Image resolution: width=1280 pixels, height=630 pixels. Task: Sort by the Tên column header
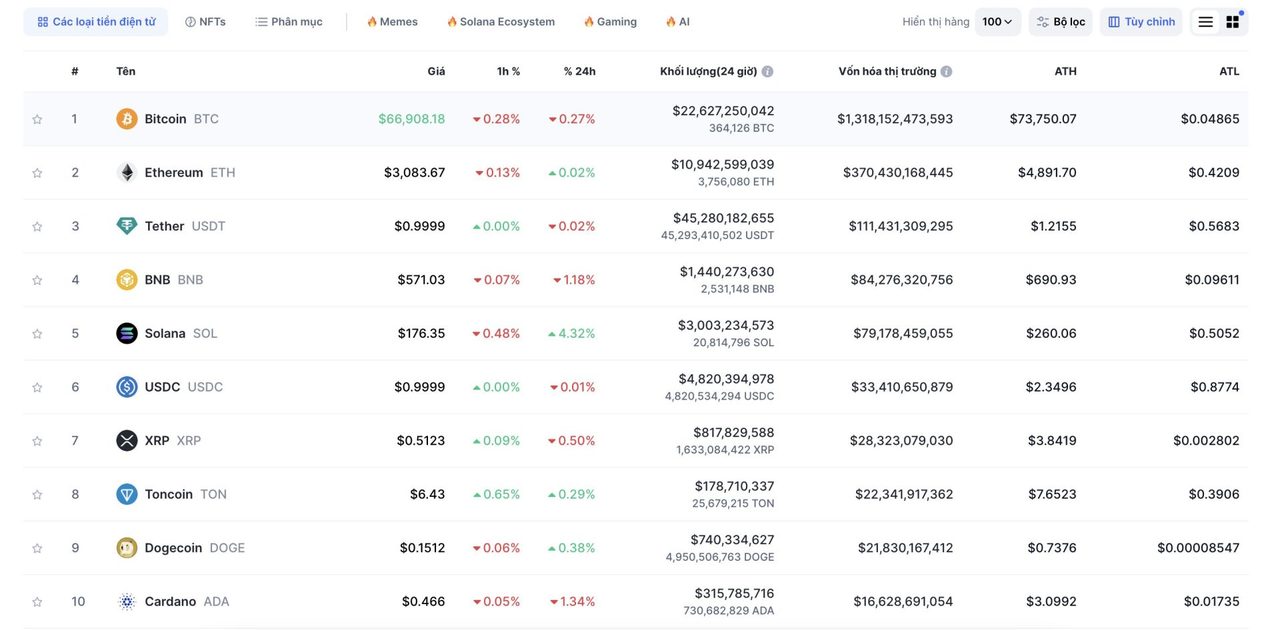126,72
